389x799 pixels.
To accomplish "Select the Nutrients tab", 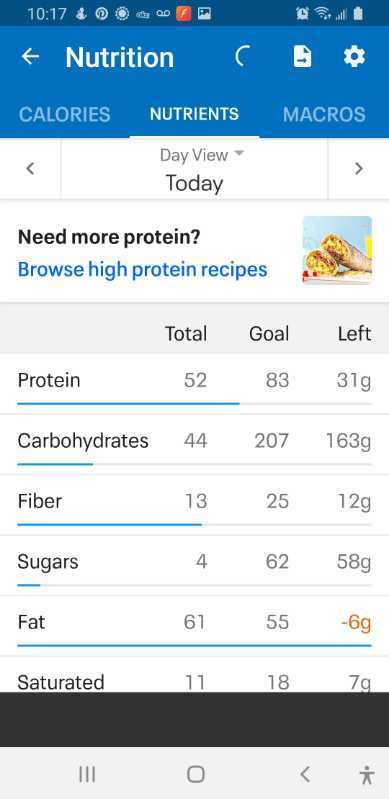I will point(194,114).
